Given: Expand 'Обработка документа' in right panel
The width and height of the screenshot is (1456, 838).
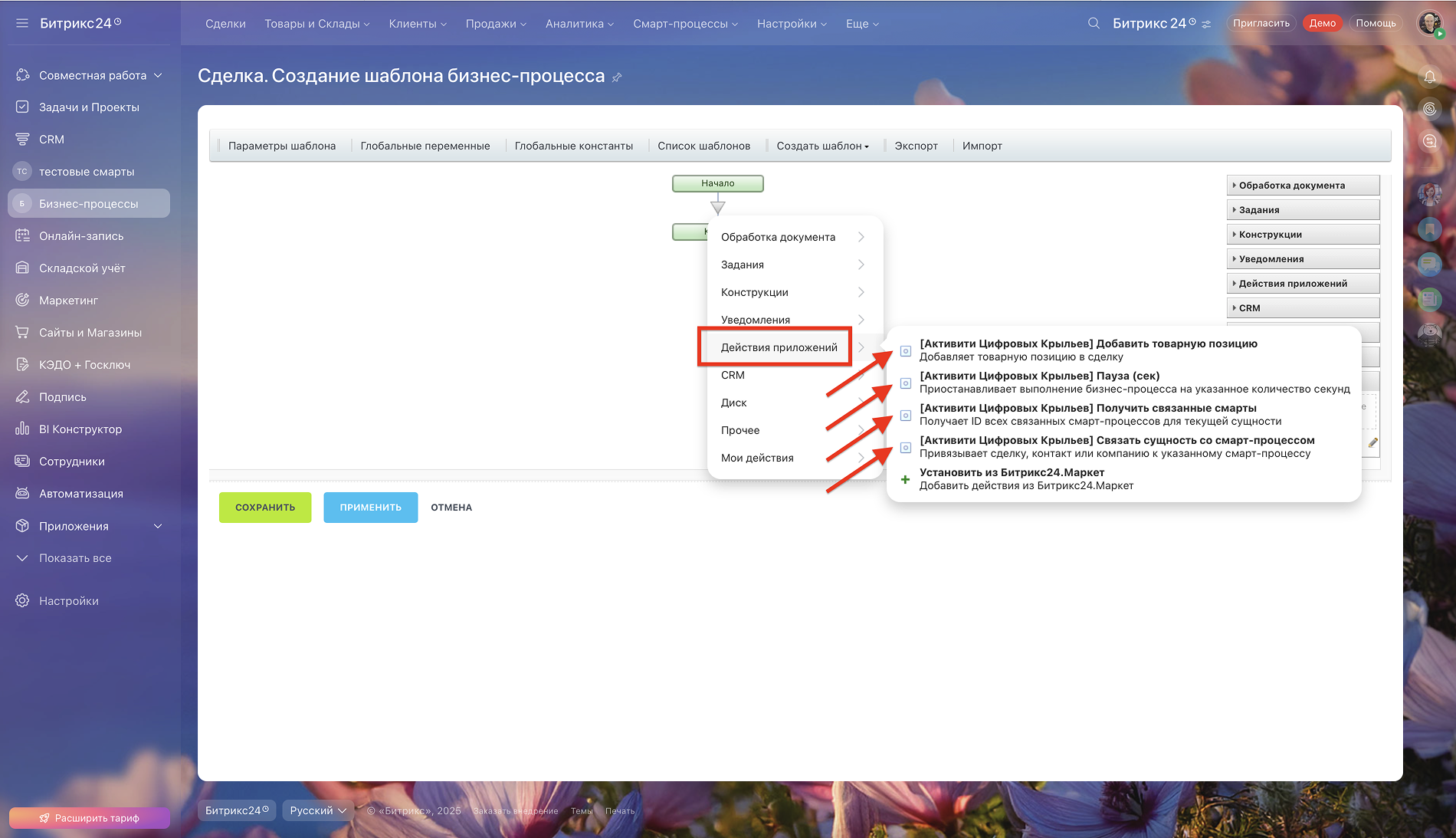Looking at the screenshot, I should click(x=1302, y=186).
